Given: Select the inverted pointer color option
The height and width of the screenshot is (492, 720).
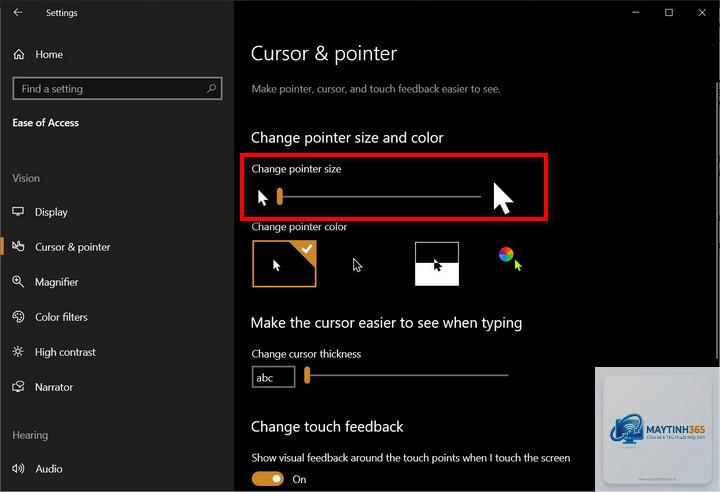Looking at the screenshot, I should (437, 264).
